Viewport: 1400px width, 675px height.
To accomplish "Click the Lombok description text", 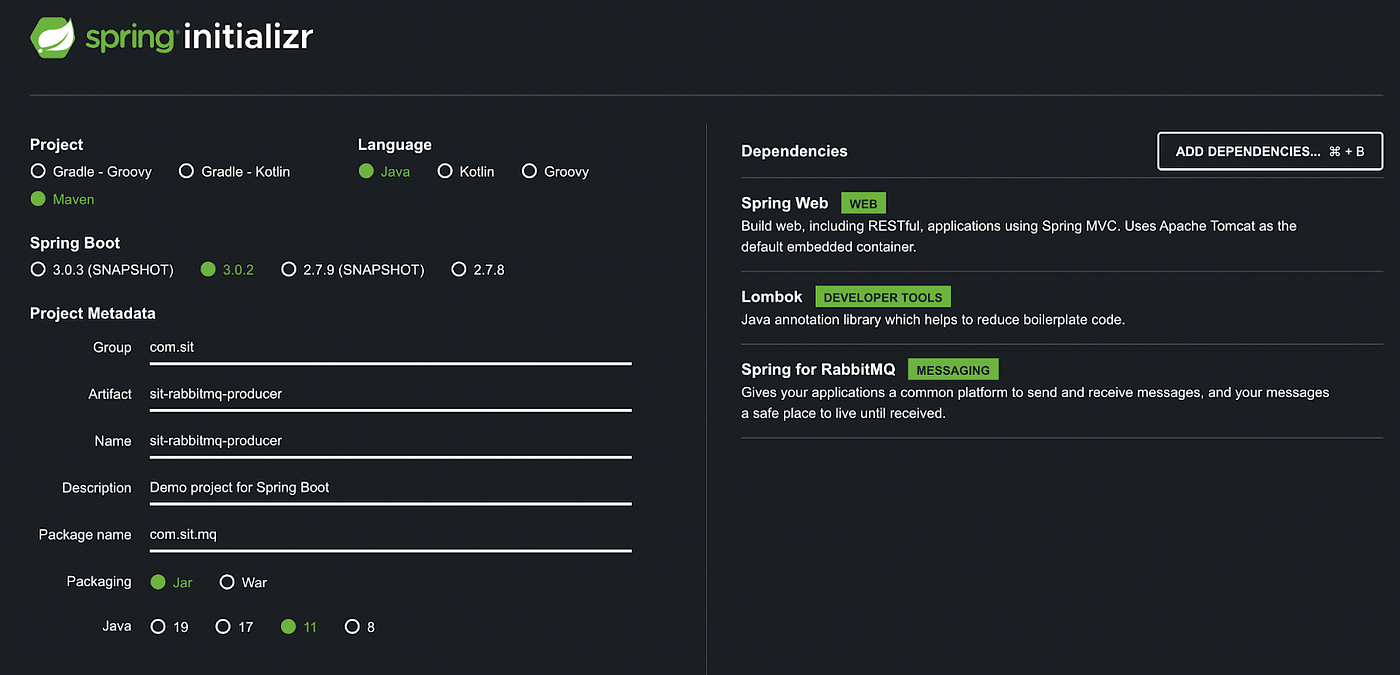I will [x=933, y=320].
